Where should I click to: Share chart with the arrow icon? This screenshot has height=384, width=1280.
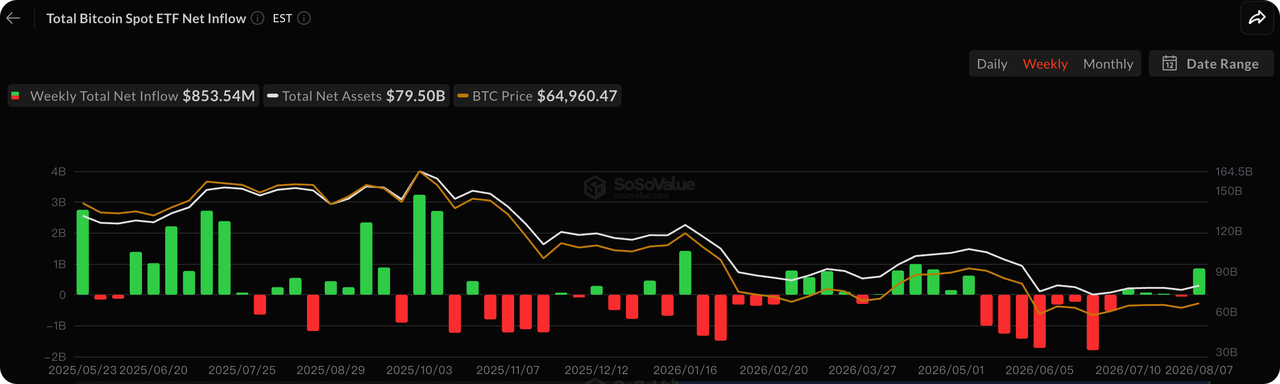pos(1256,17)
